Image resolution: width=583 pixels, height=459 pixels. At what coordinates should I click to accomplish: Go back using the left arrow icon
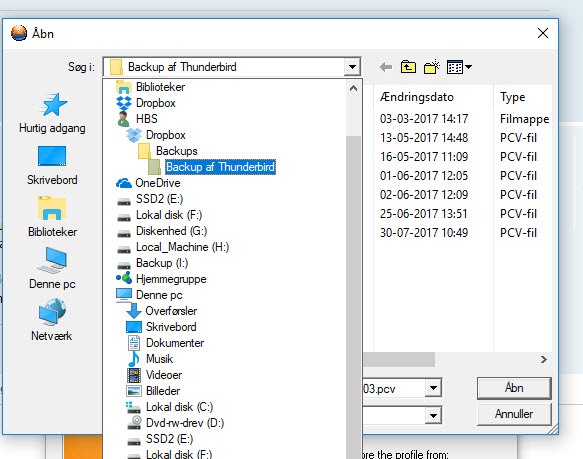click(386, 67)
